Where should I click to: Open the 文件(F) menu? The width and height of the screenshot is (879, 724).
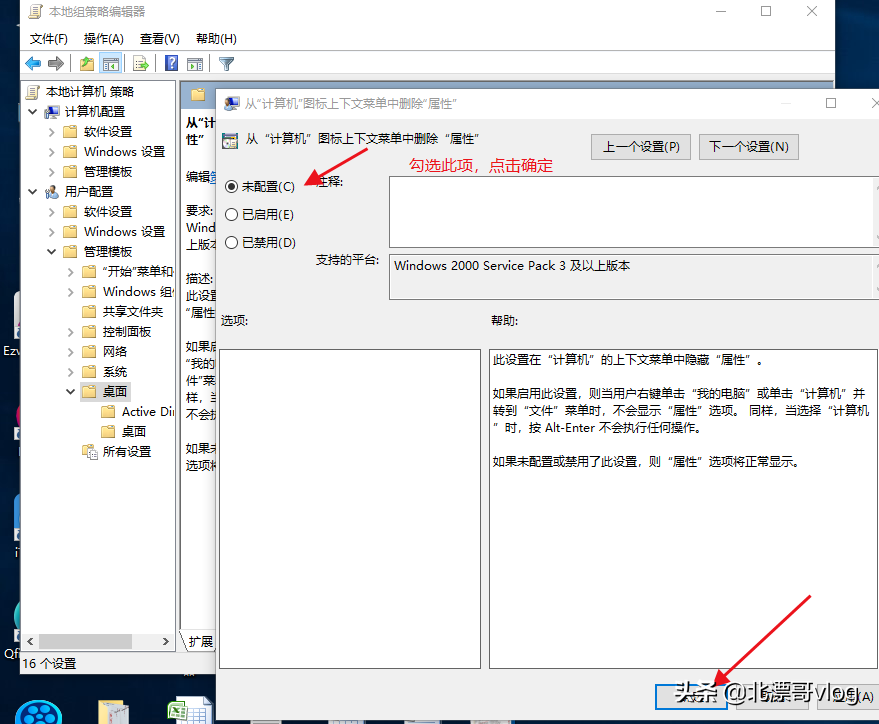click(49, 39)
